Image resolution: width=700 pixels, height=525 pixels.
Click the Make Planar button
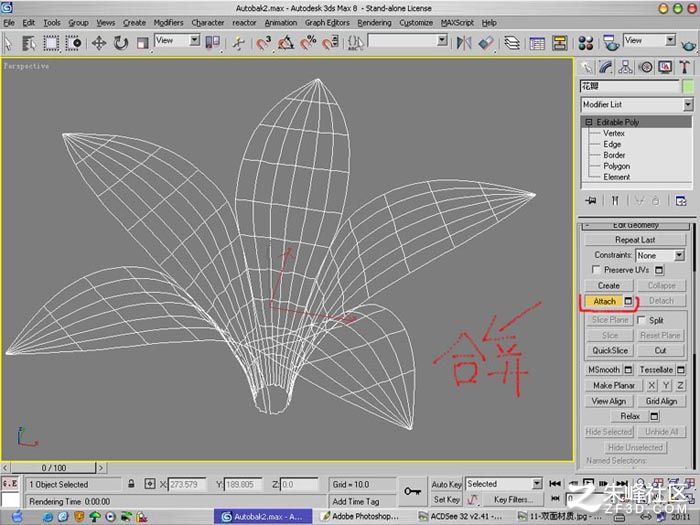click(x=614, y=385)
